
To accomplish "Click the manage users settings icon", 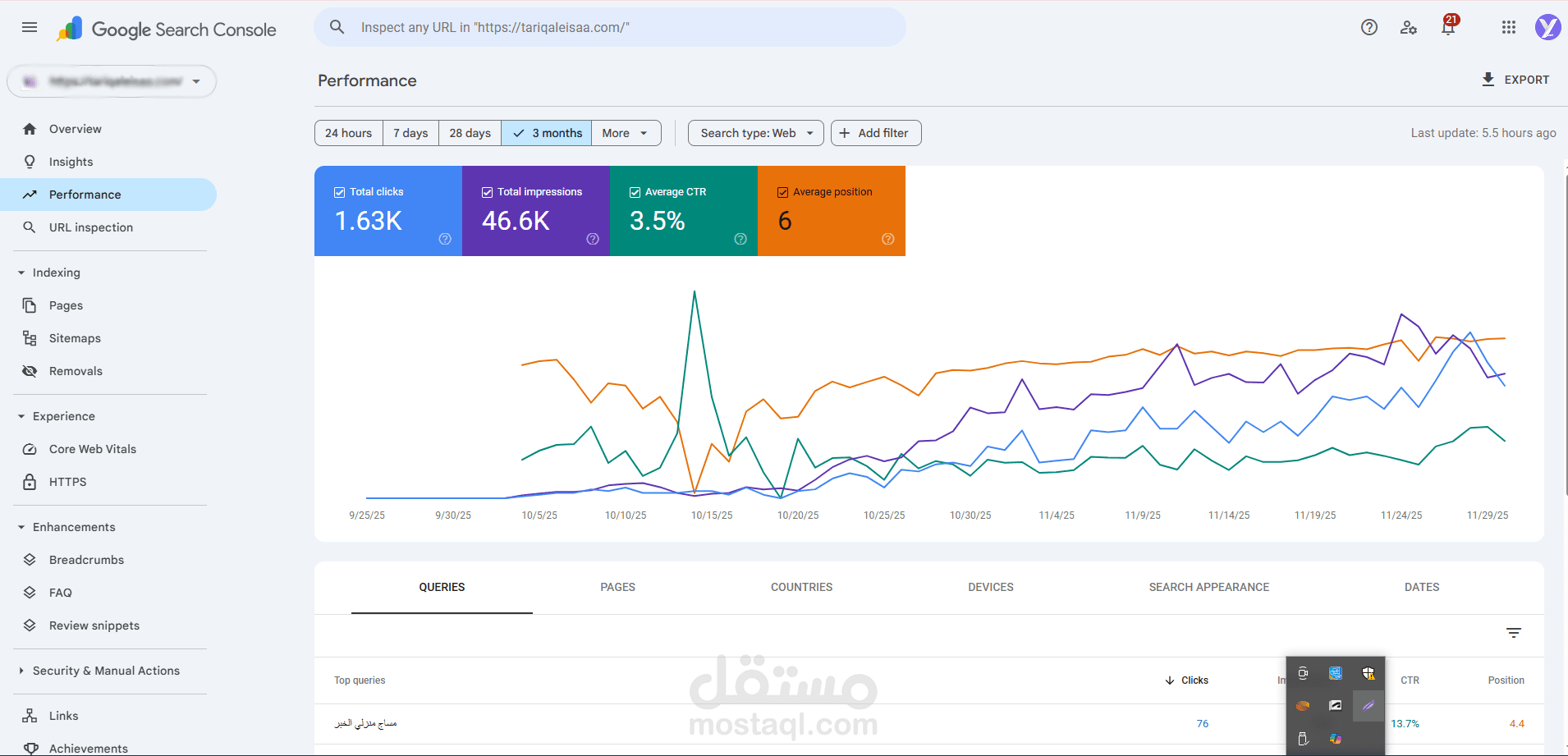I will (x=1409, y=28).
